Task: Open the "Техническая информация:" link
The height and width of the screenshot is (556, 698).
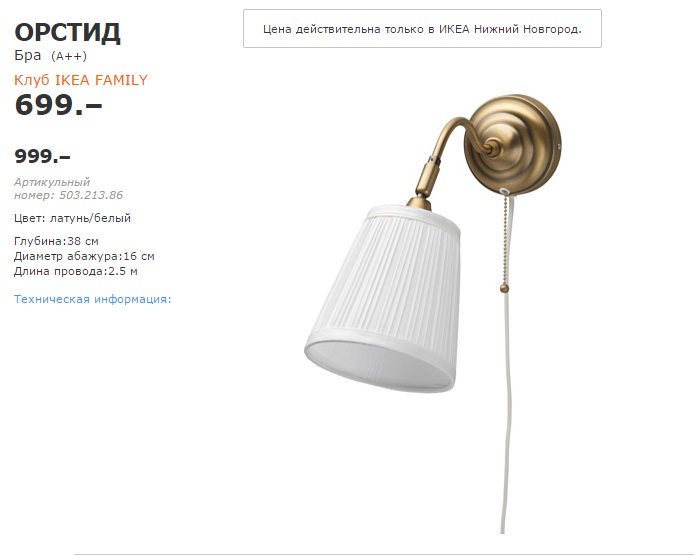Action: click(93, 299)
